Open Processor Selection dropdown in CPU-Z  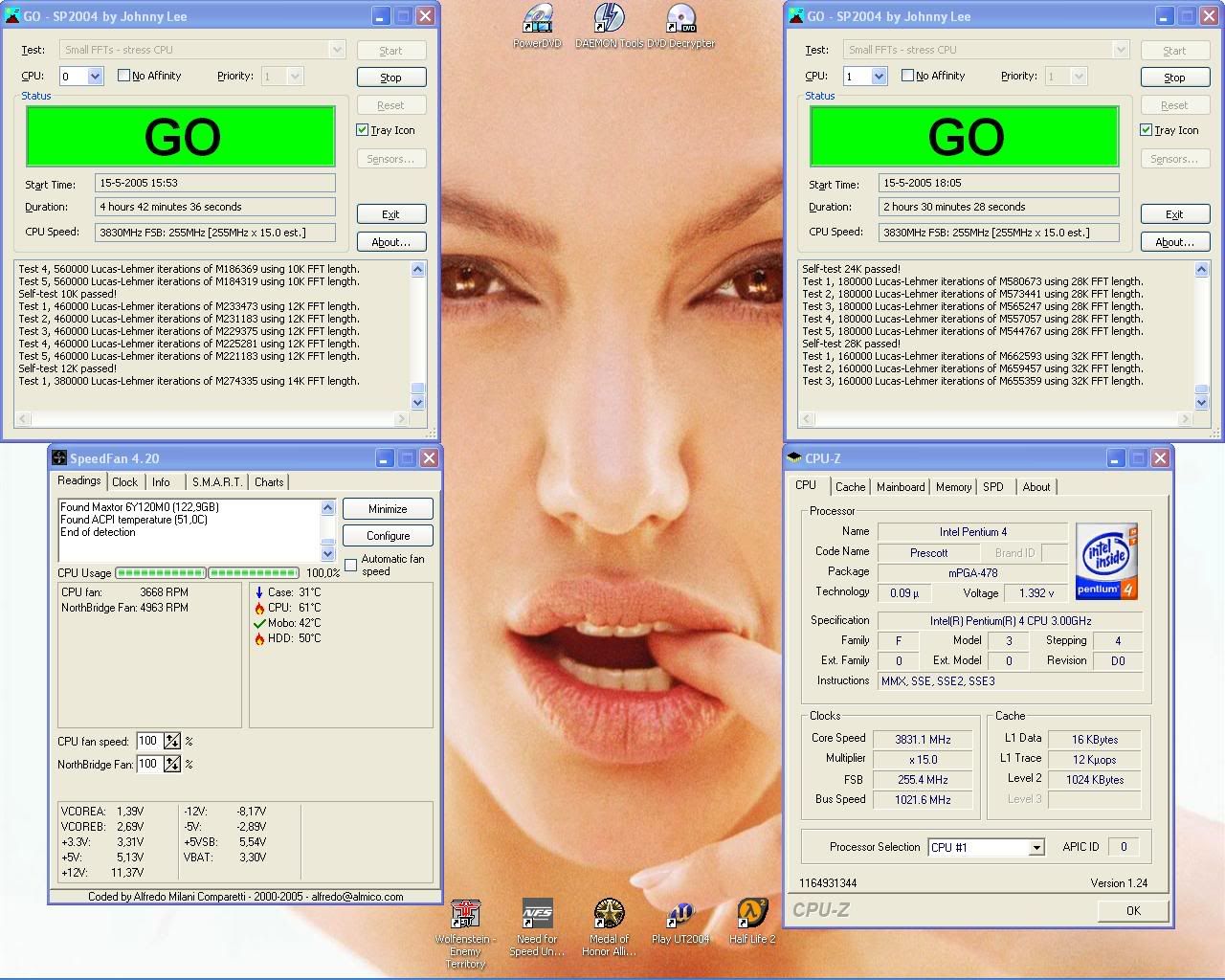[x=1036, y=848]
